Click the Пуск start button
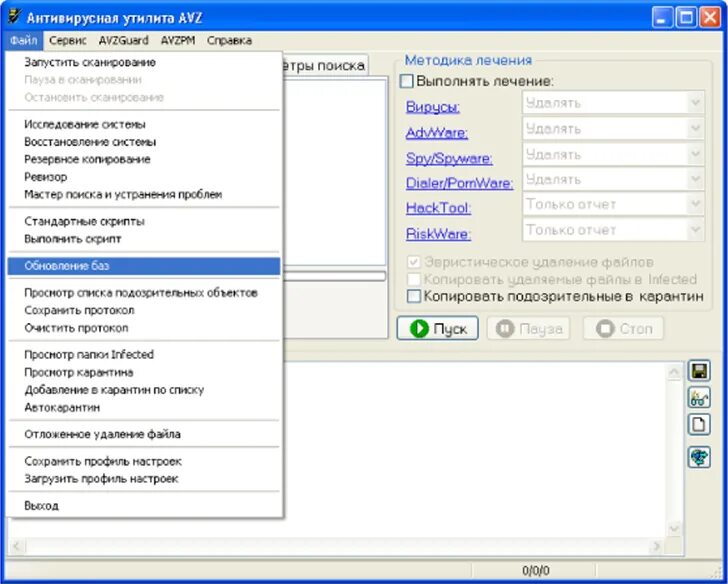 [x=437, y=329]
